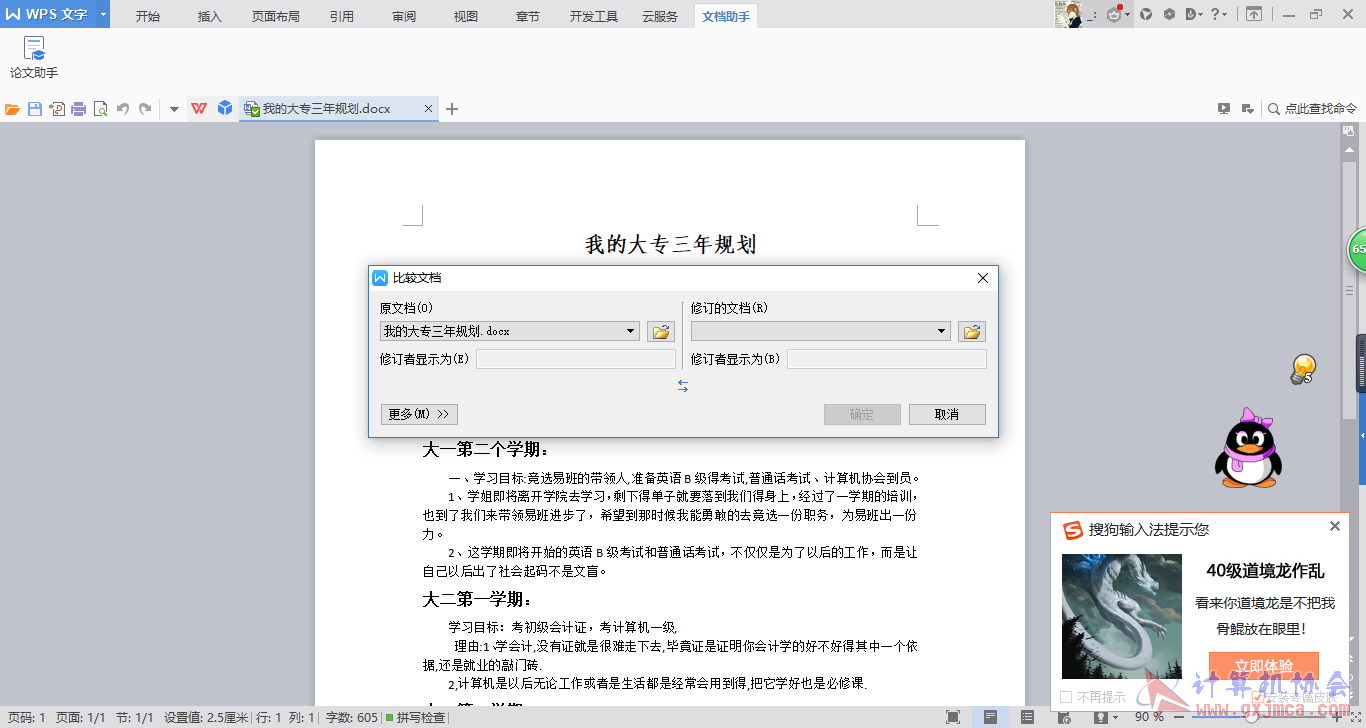Click the orange Open file folder icon
Image resolution: width=1366 pixels, height=728 pixels.
click(x=13, y=109)
